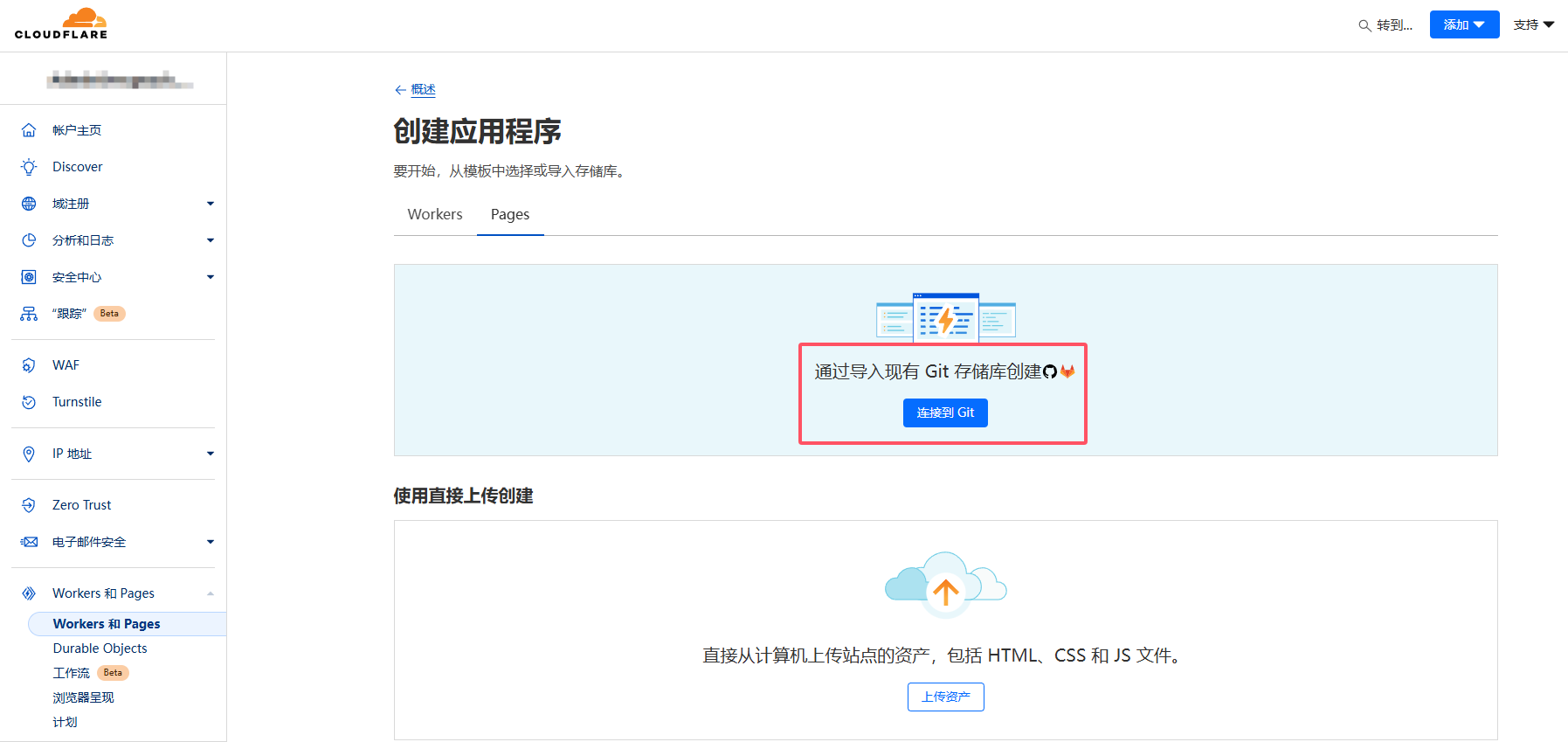Click the 安全中心 icon

[29, 277]
